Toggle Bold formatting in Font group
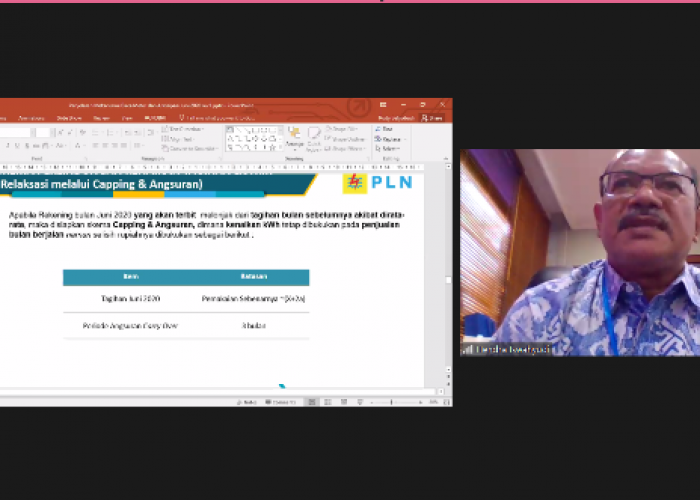The width and height of the screenshot is (700, 500). point(4,146)
